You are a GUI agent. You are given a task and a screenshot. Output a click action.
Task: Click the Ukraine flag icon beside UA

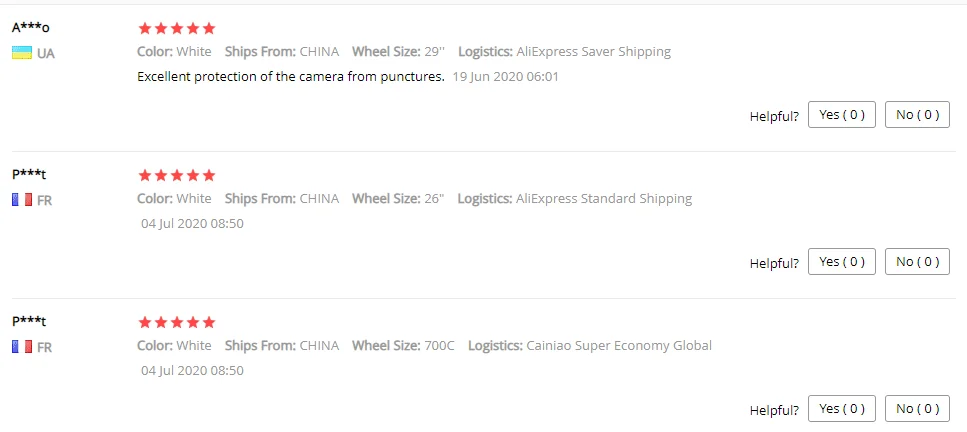(21, 53)
